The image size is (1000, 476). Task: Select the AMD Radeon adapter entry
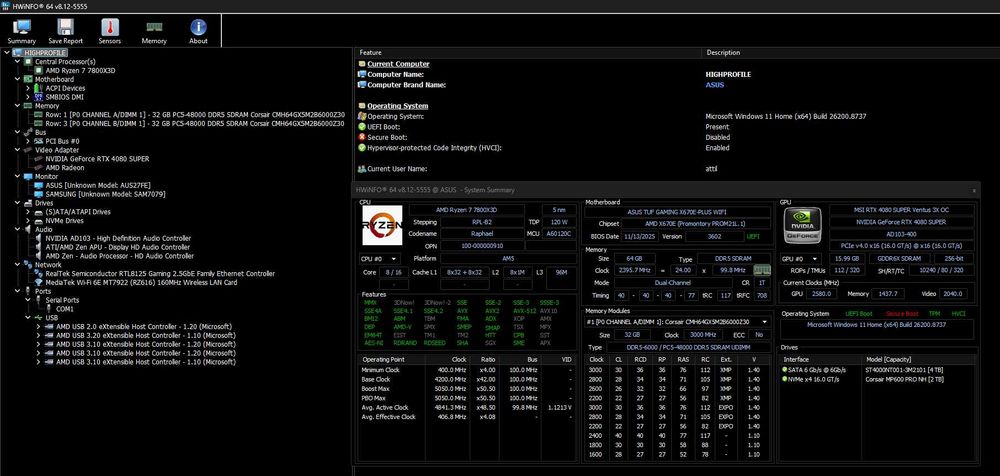(66, 167)
